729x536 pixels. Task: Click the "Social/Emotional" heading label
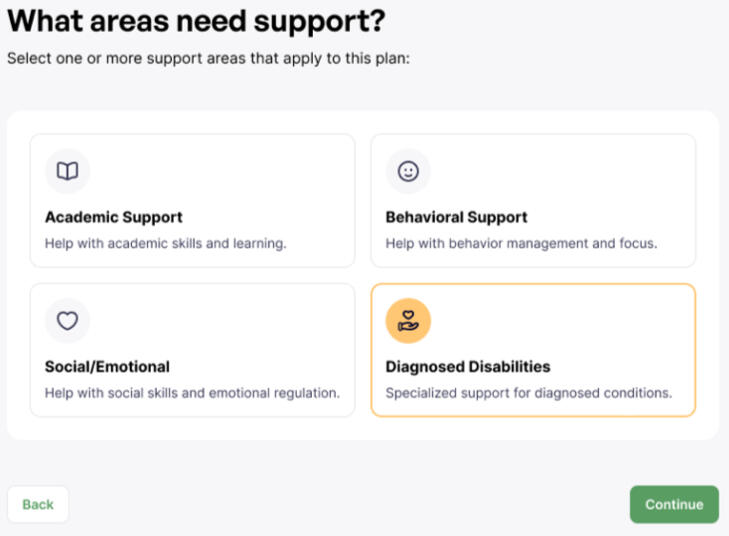tap(107, 366)
